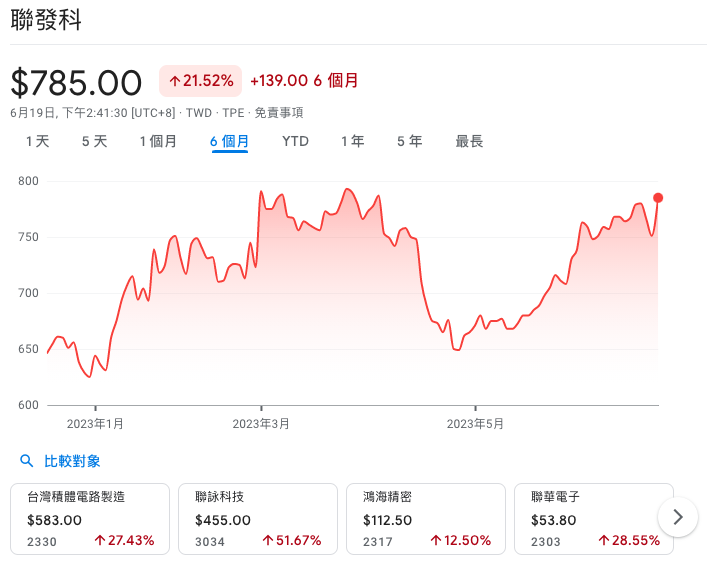707x568 pixels.
Task: Open the 聯詠科技 stock card
Action: click(x=258, y=519)
